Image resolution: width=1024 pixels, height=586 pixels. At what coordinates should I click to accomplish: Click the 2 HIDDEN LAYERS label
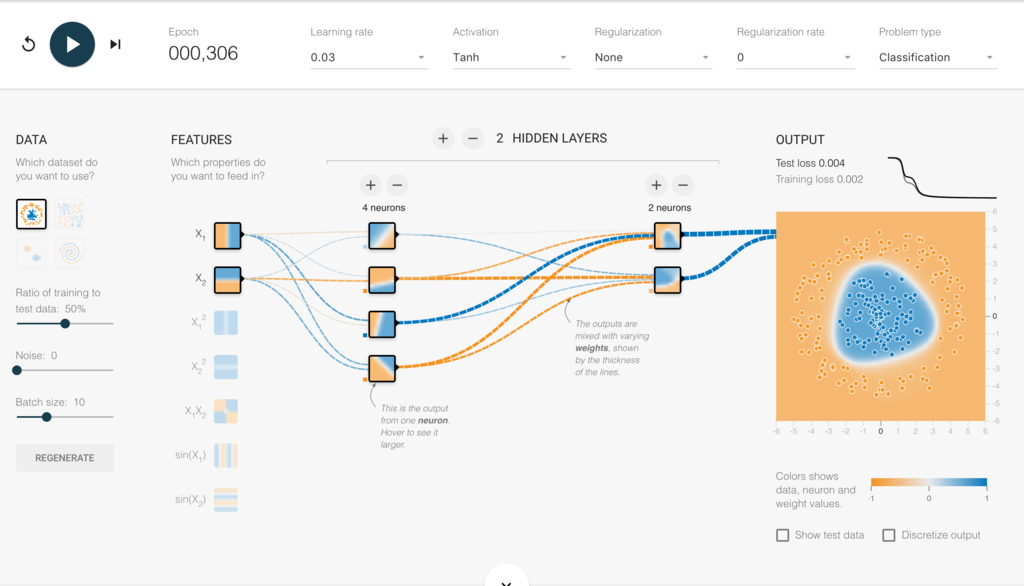(x=552, y=138)
